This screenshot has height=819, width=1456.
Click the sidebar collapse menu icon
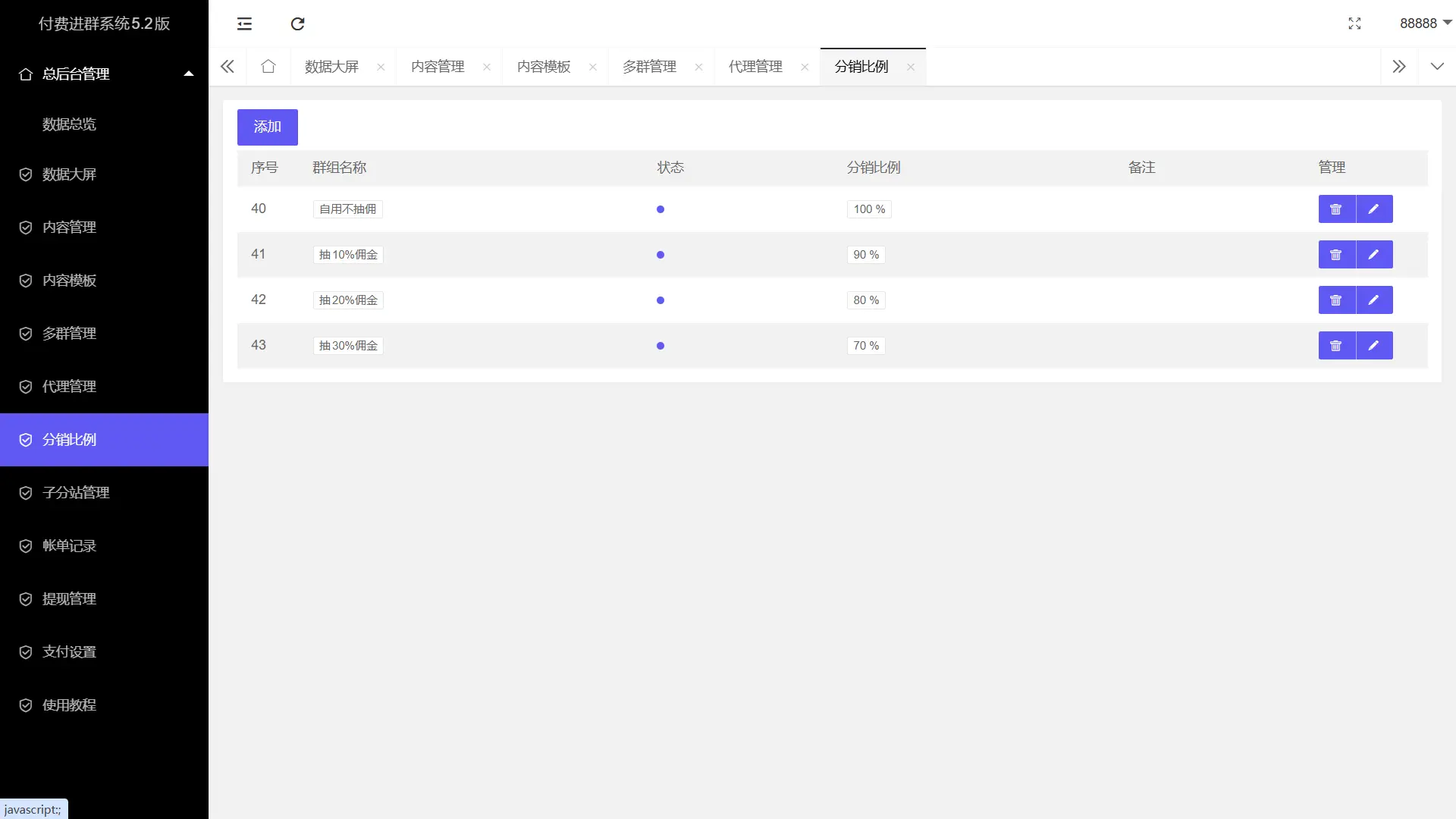click(x=244, y=24)
